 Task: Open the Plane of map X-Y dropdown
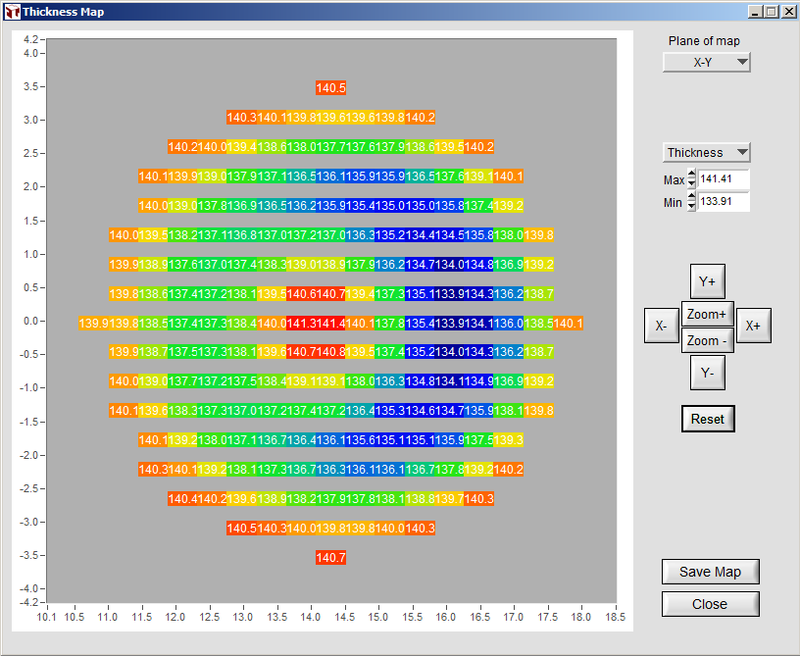tap(707, 62)
